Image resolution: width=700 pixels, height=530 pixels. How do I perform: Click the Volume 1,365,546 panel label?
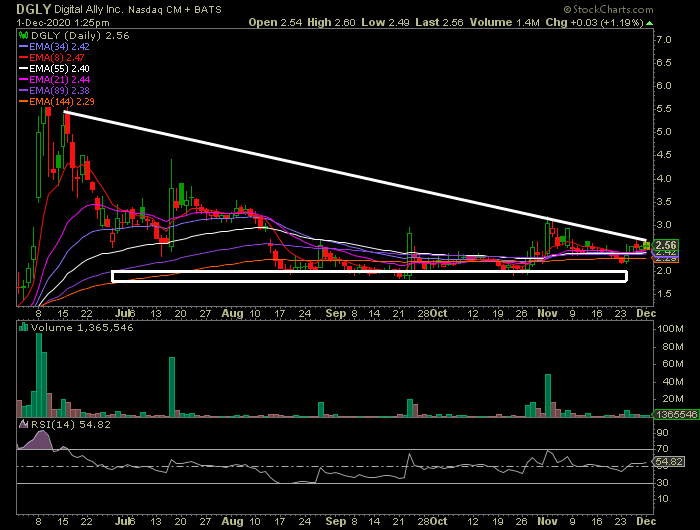click(x=82, y=328)
